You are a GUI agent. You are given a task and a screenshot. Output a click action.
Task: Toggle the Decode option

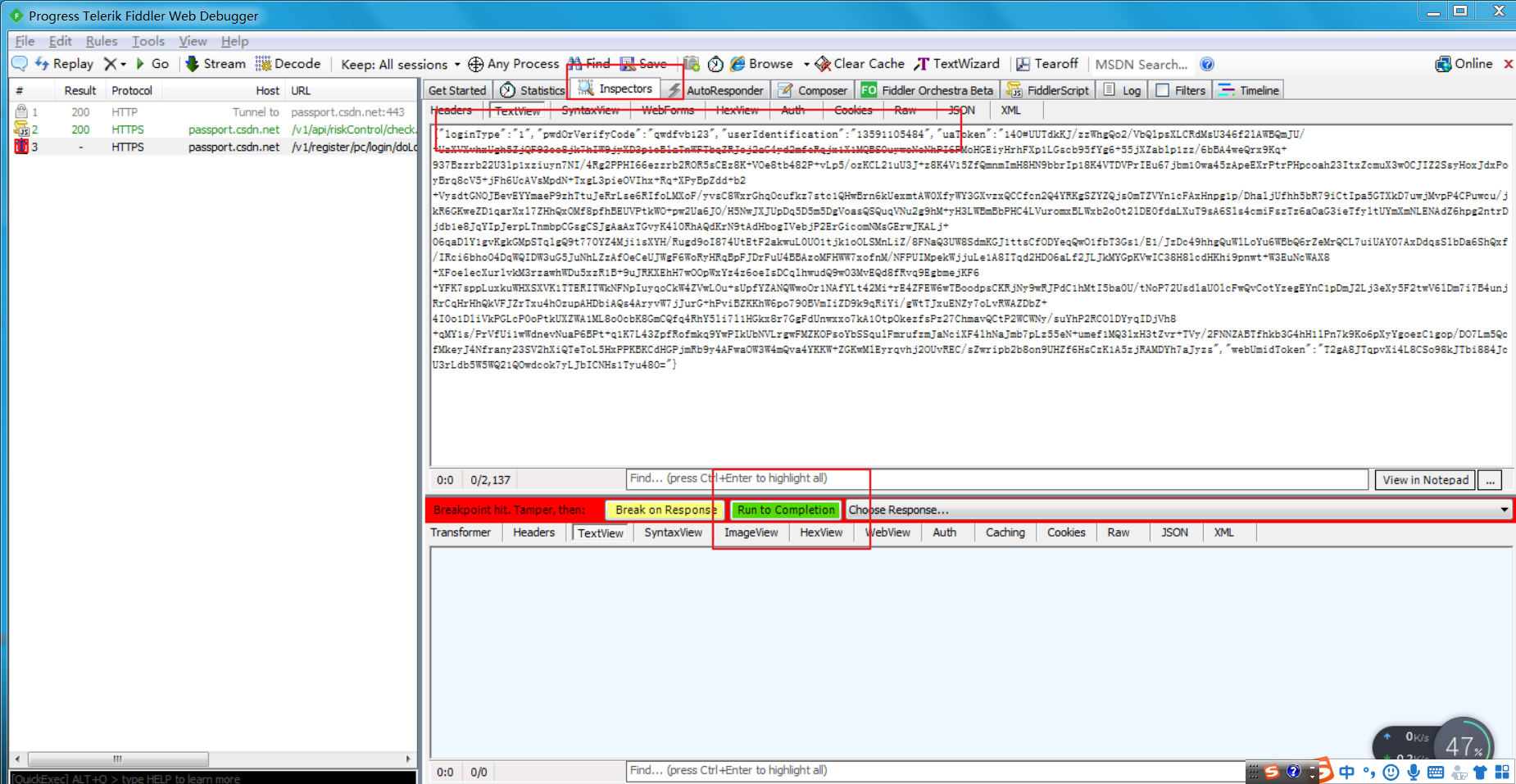[x=288, y=64]
